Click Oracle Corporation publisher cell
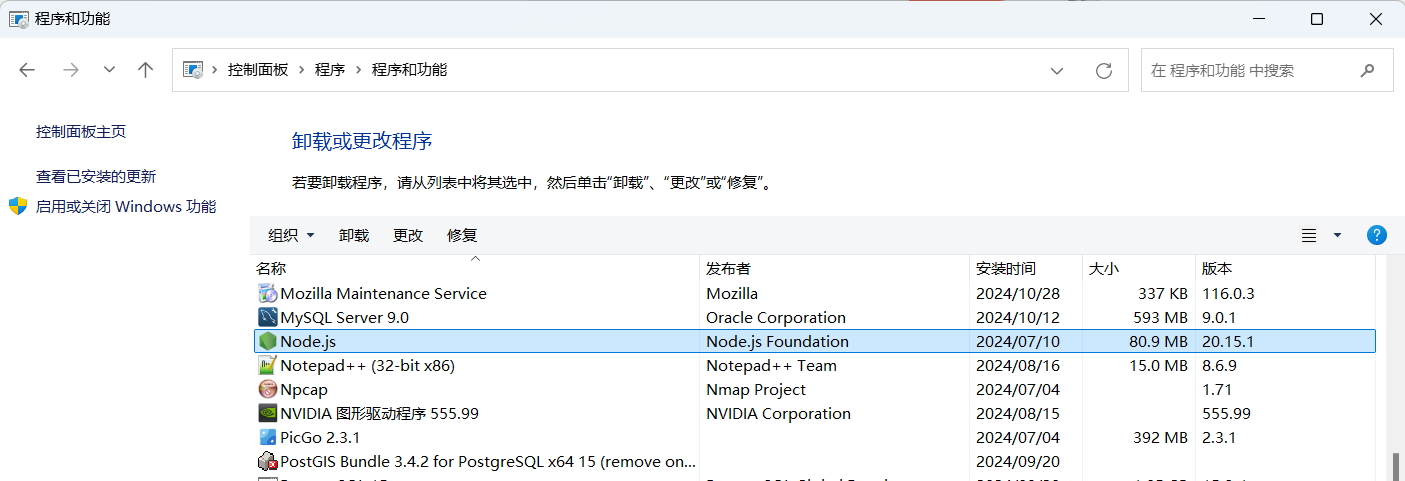The image size is (1405, 481). point(776,318)
